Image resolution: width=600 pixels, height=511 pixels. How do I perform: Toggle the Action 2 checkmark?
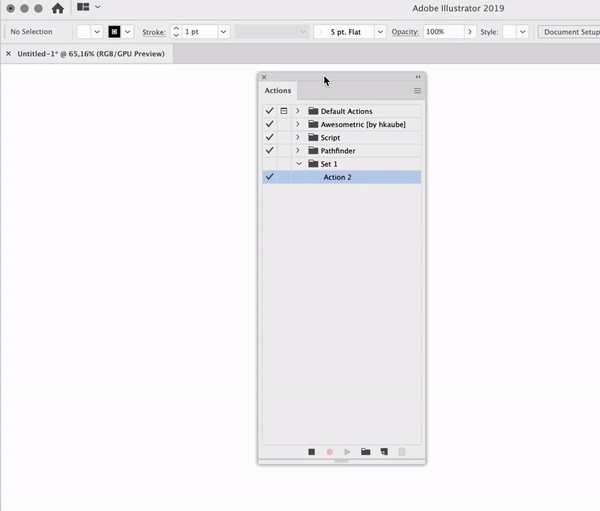coord(269,177)
